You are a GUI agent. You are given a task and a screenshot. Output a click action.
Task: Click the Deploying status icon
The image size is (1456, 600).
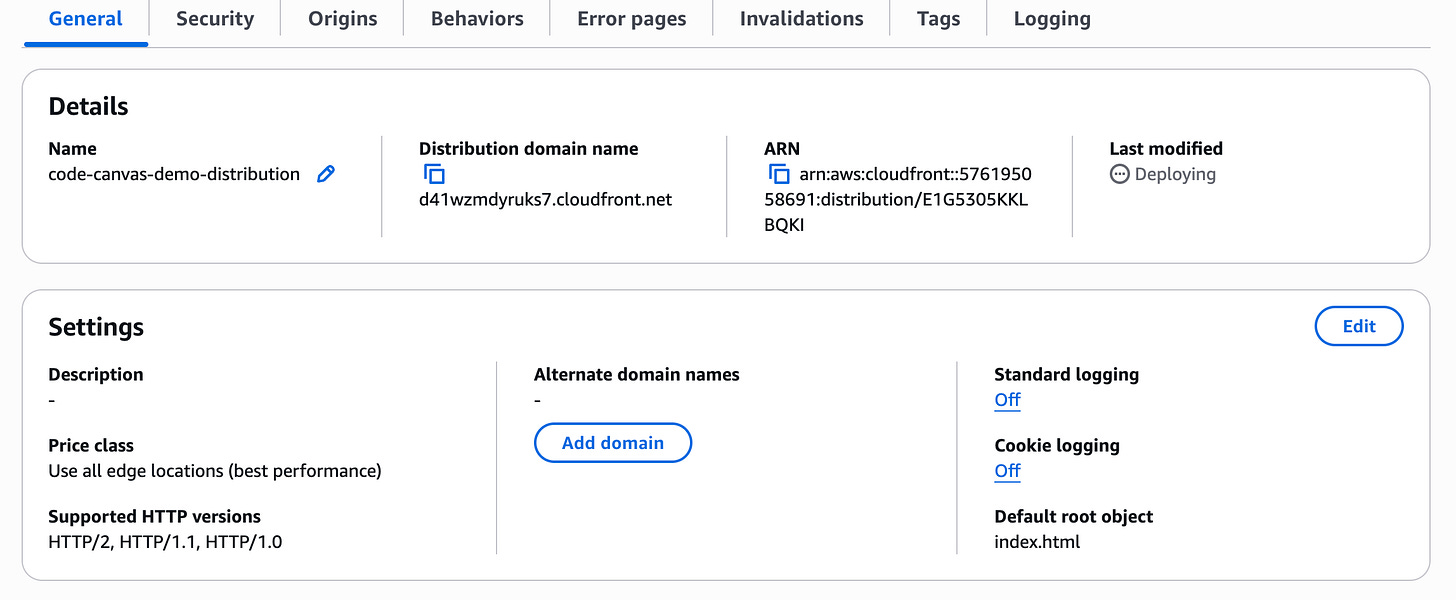(1119, 174)
